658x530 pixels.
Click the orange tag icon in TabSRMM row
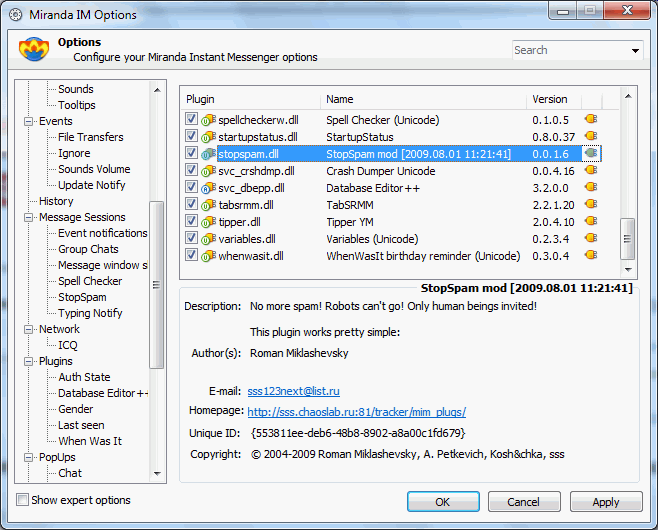click(591, 204)
